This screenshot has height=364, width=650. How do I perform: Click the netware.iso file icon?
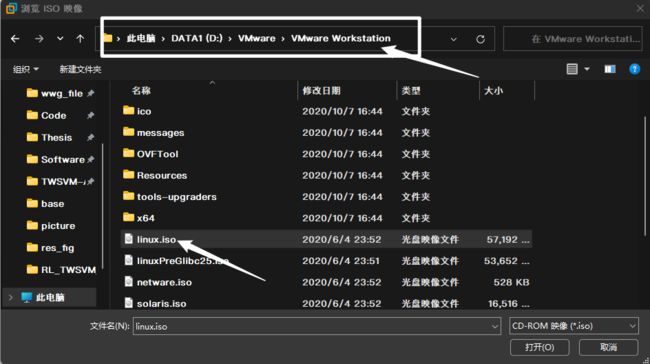129,281
